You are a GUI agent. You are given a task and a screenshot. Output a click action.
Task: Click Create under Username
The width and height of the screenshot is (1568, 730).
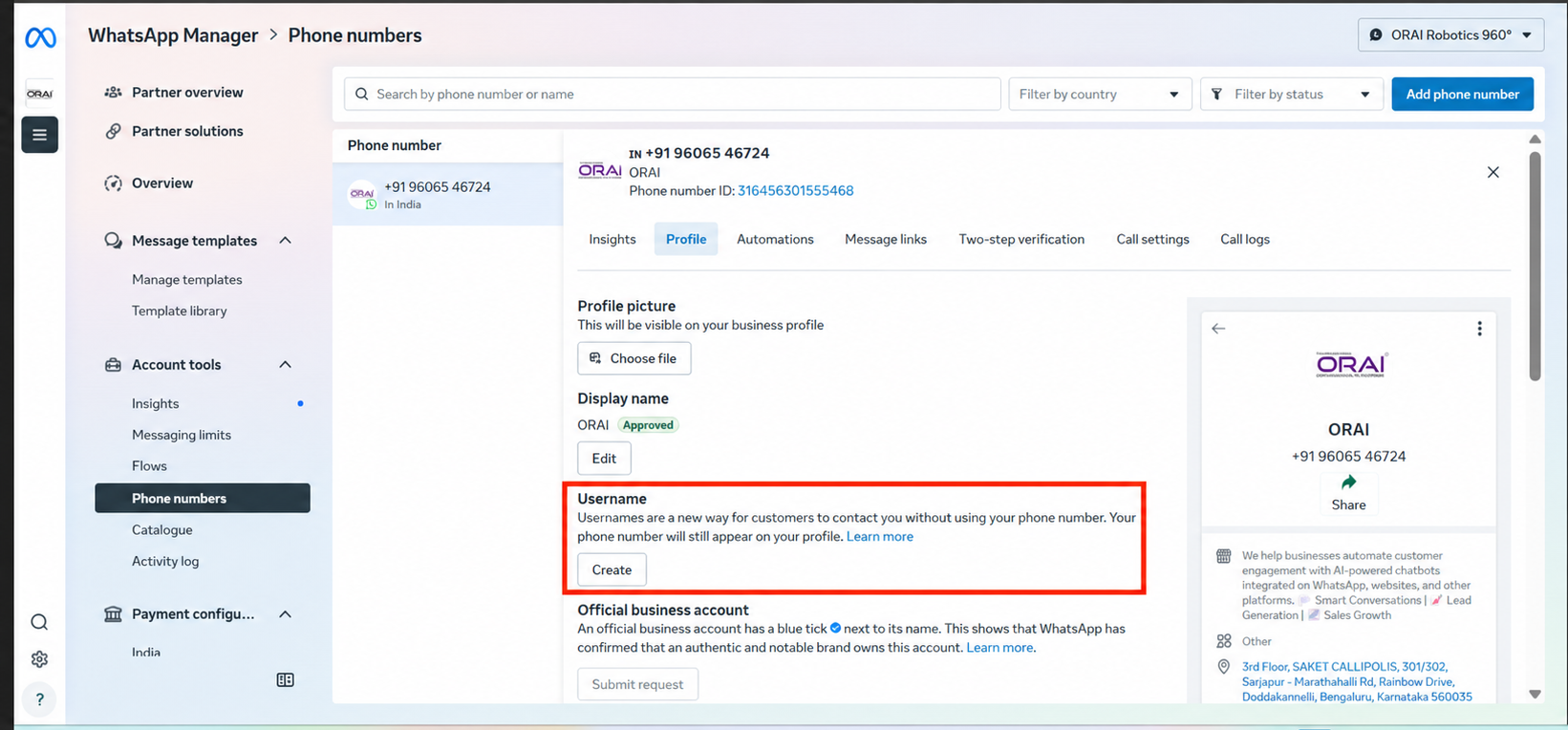(x=612, y=570)
